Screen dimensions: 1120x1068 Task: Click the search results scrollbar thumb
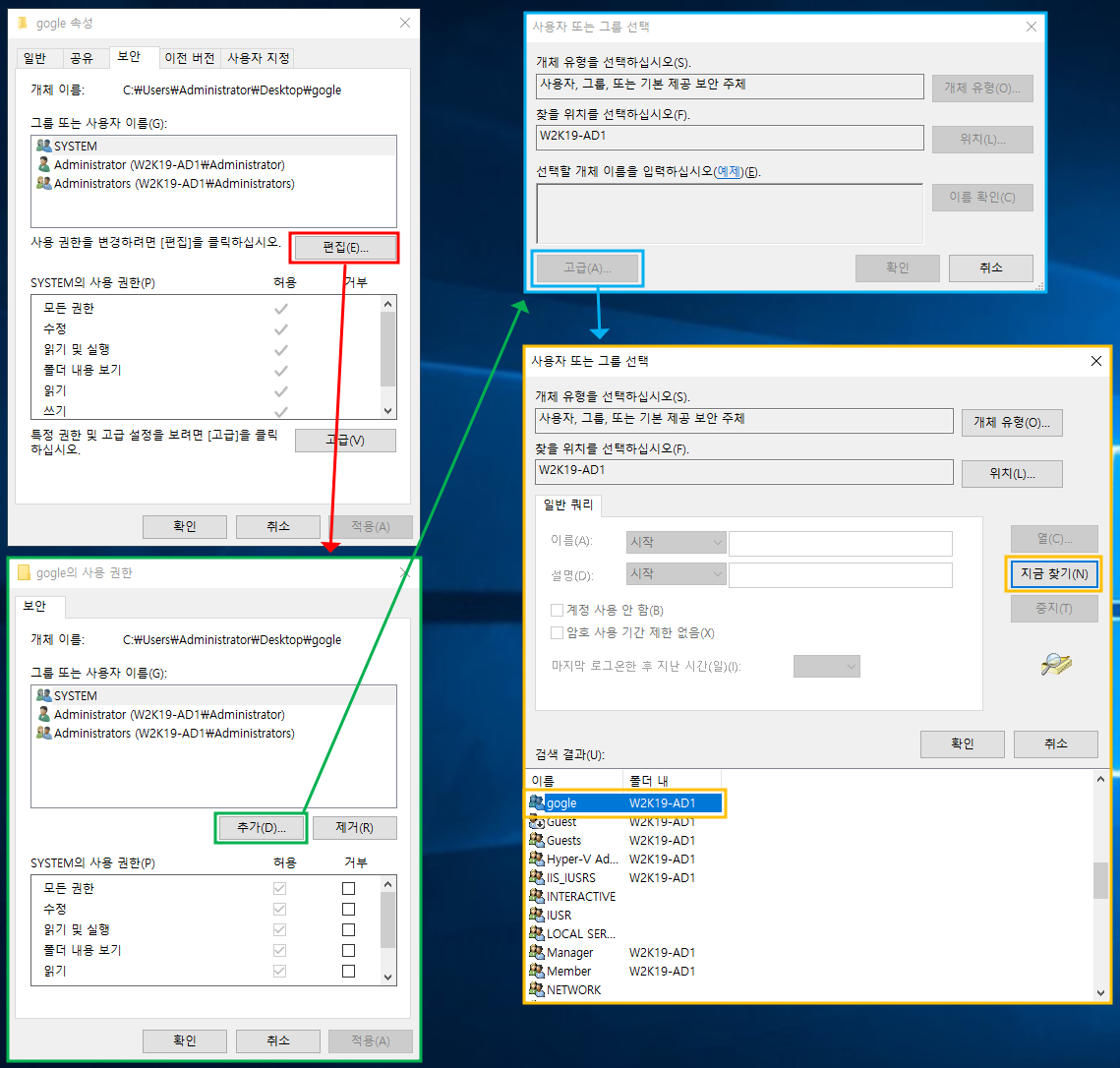pyautogui.click(x=1100, y=880)
